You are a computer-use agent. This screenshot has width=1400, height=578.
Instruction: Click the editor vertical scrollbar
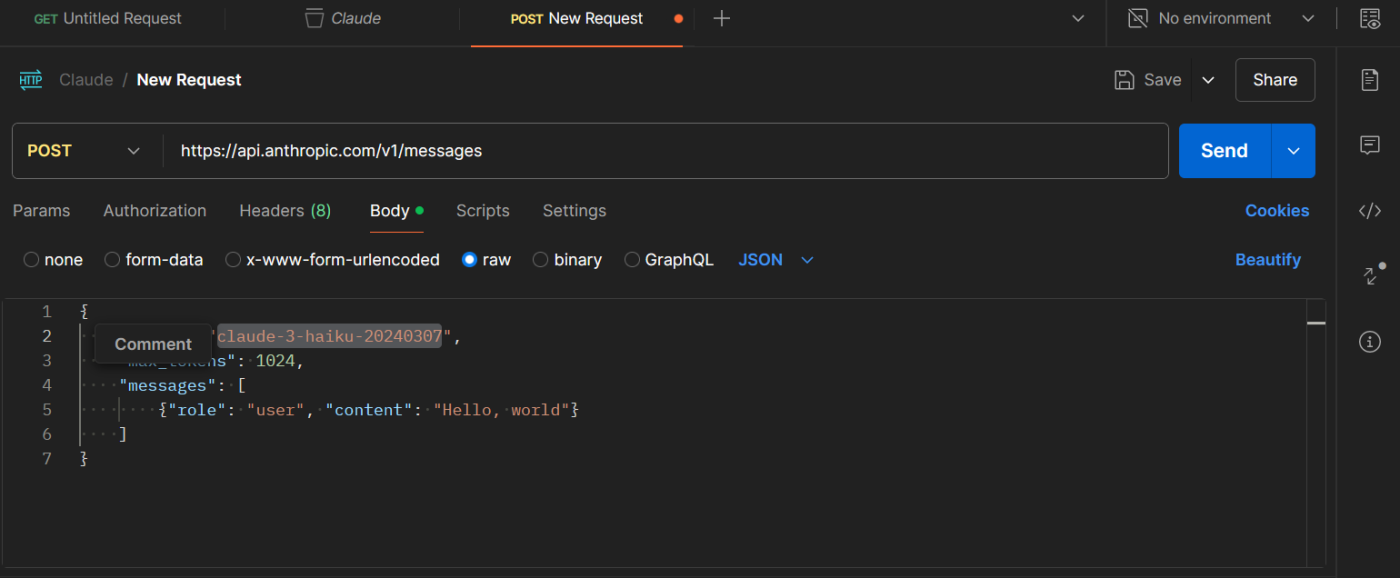point(1316,433)
